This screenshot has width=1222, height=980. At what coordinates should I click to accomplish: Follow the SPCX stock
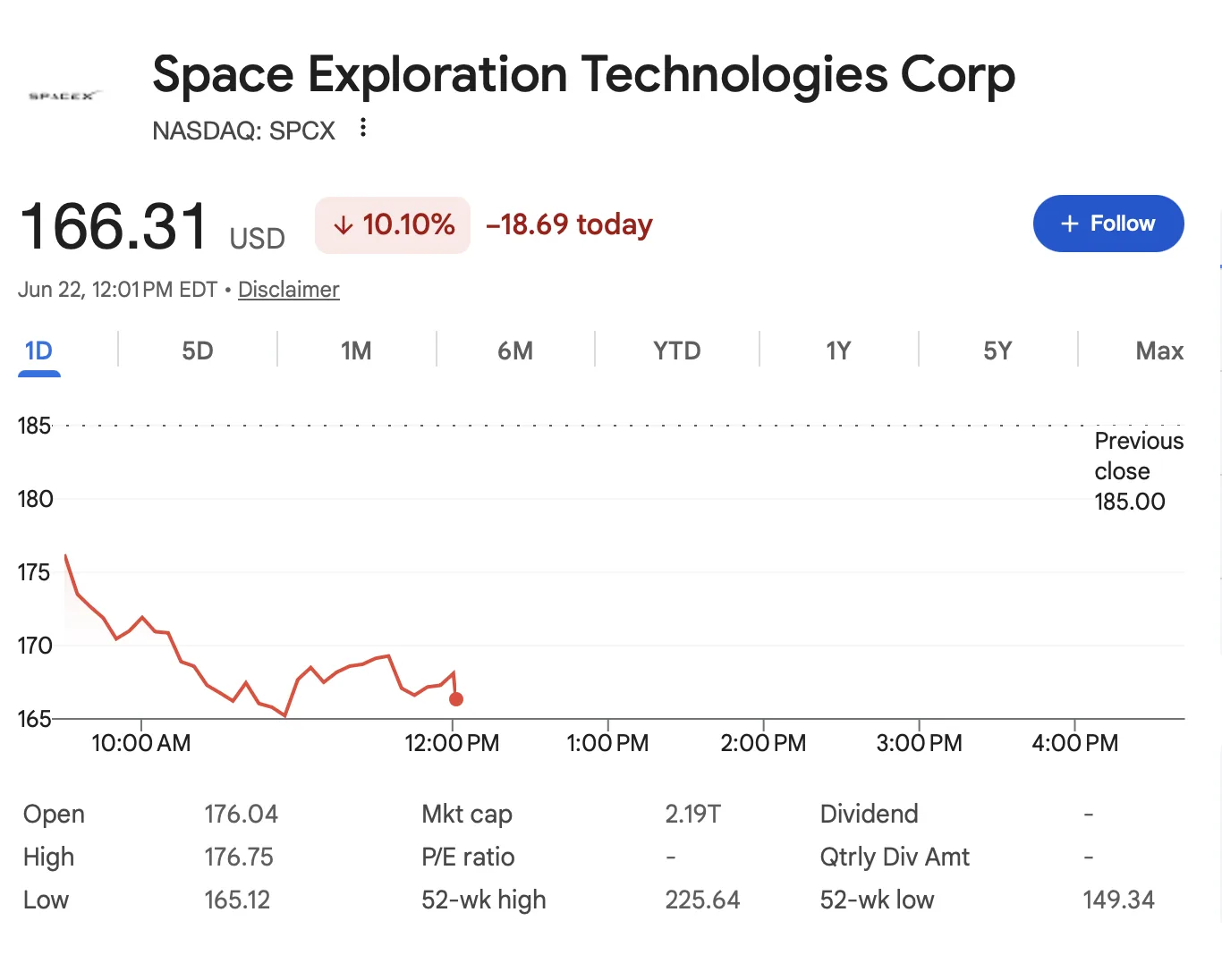[1108, 224]
